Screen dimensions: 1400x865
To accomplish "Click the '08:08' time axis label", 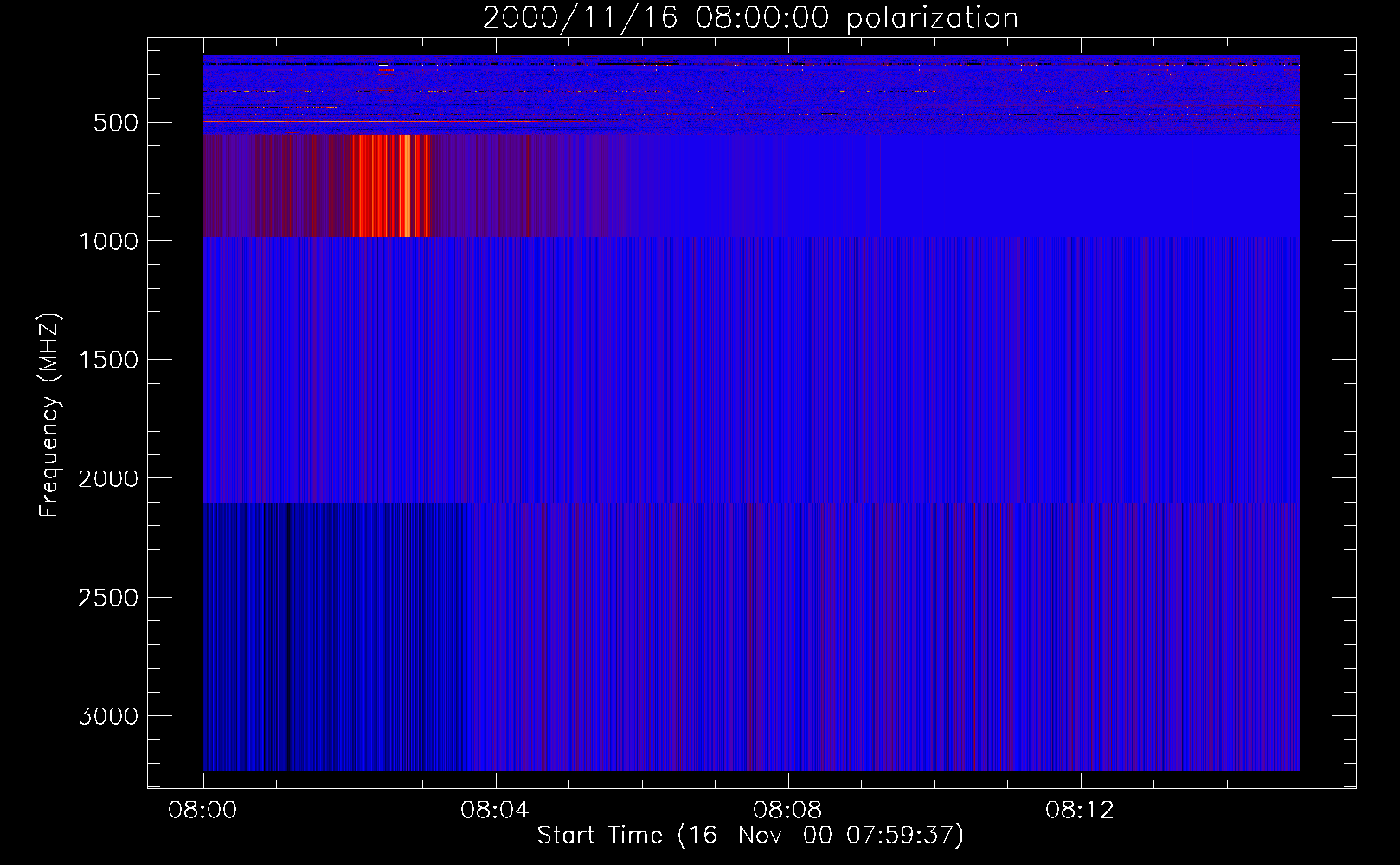I will pyautogui.click(x=788, y=811).
